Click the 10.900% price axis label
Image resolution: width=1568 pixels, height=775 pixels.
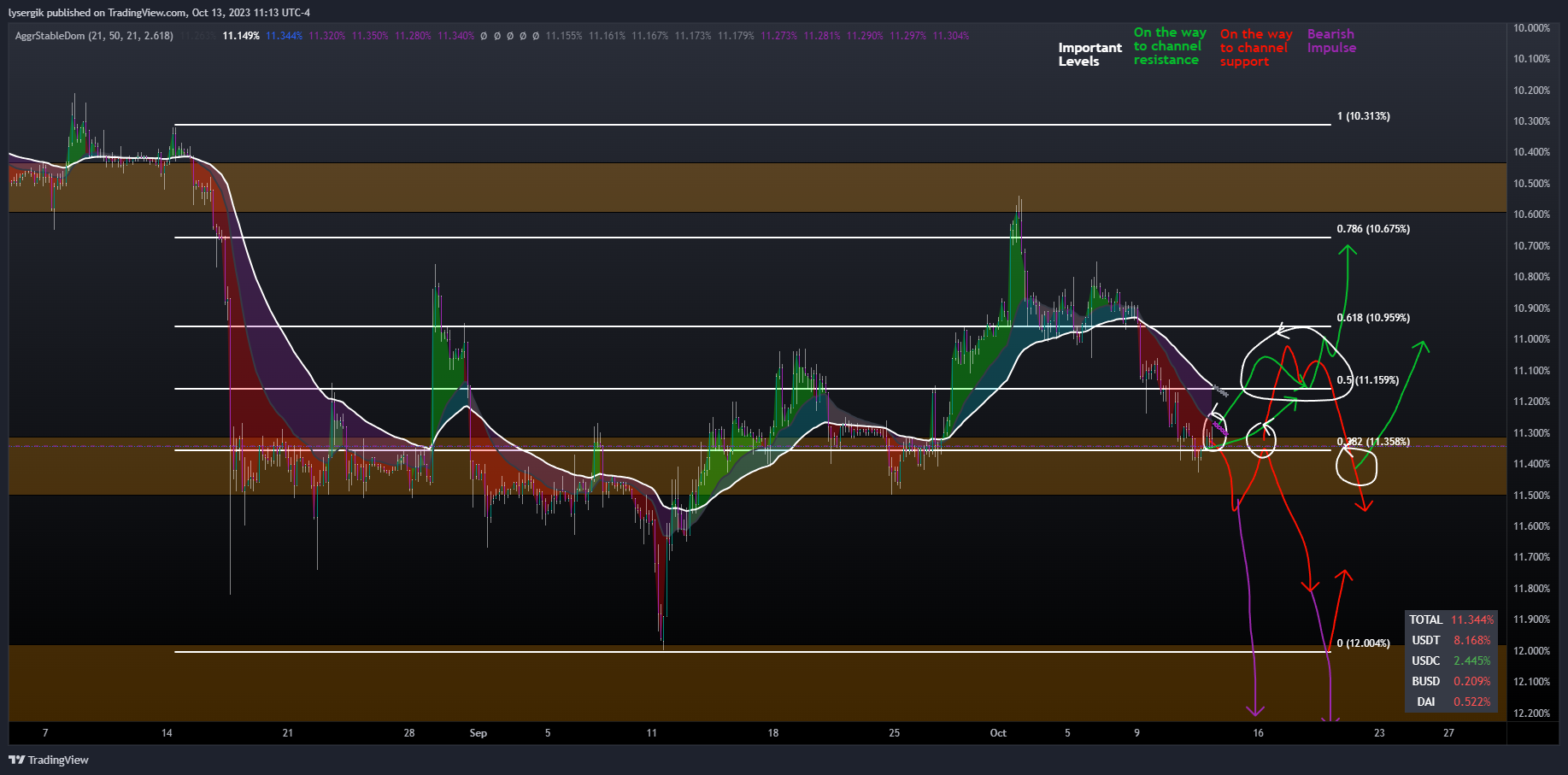coord(1531,308)
